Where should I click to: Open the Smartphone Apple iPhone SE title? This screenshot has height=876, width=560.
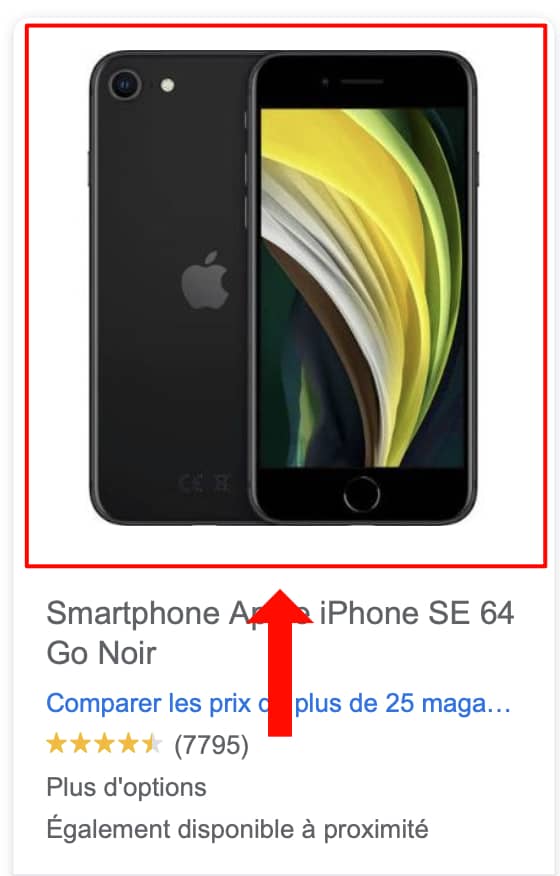[280, 632]
